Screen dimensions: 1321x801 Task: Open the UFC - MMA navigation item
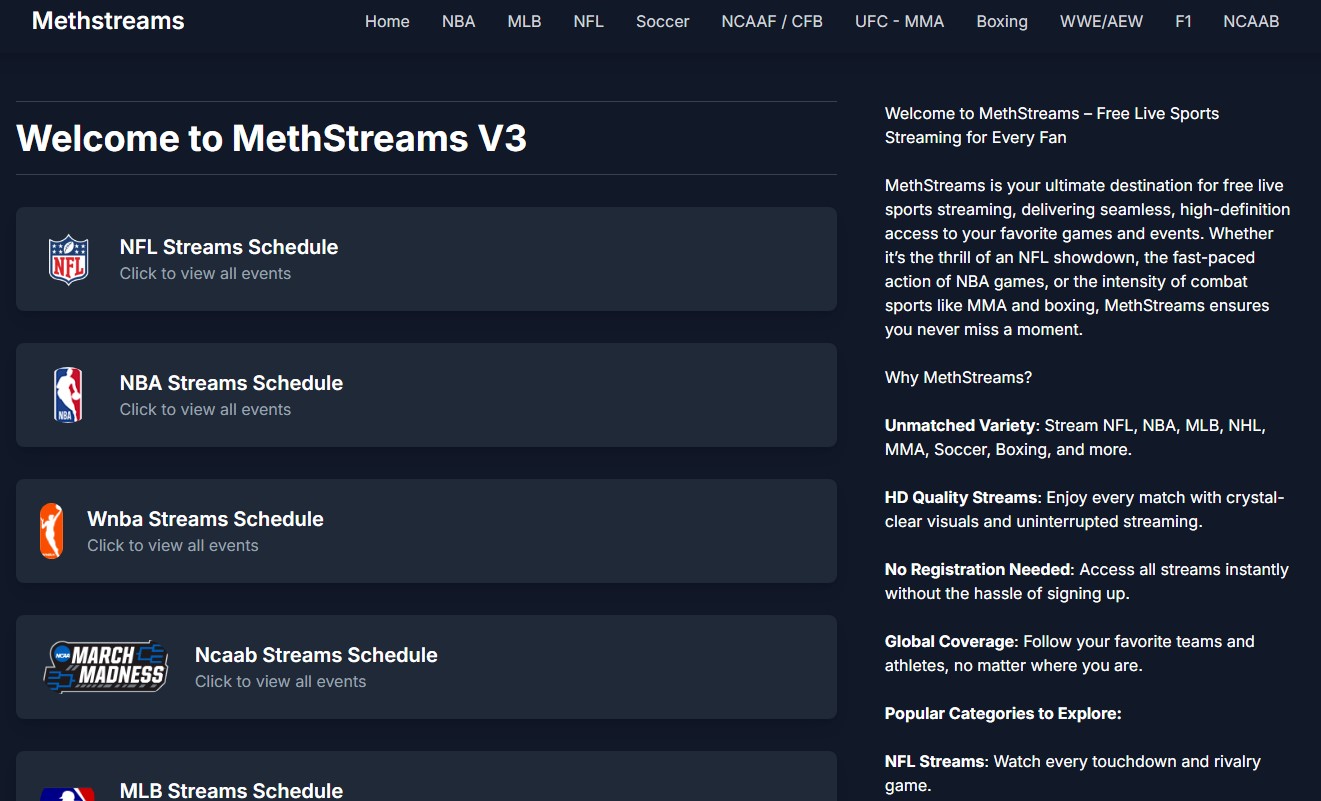point(900,21)
